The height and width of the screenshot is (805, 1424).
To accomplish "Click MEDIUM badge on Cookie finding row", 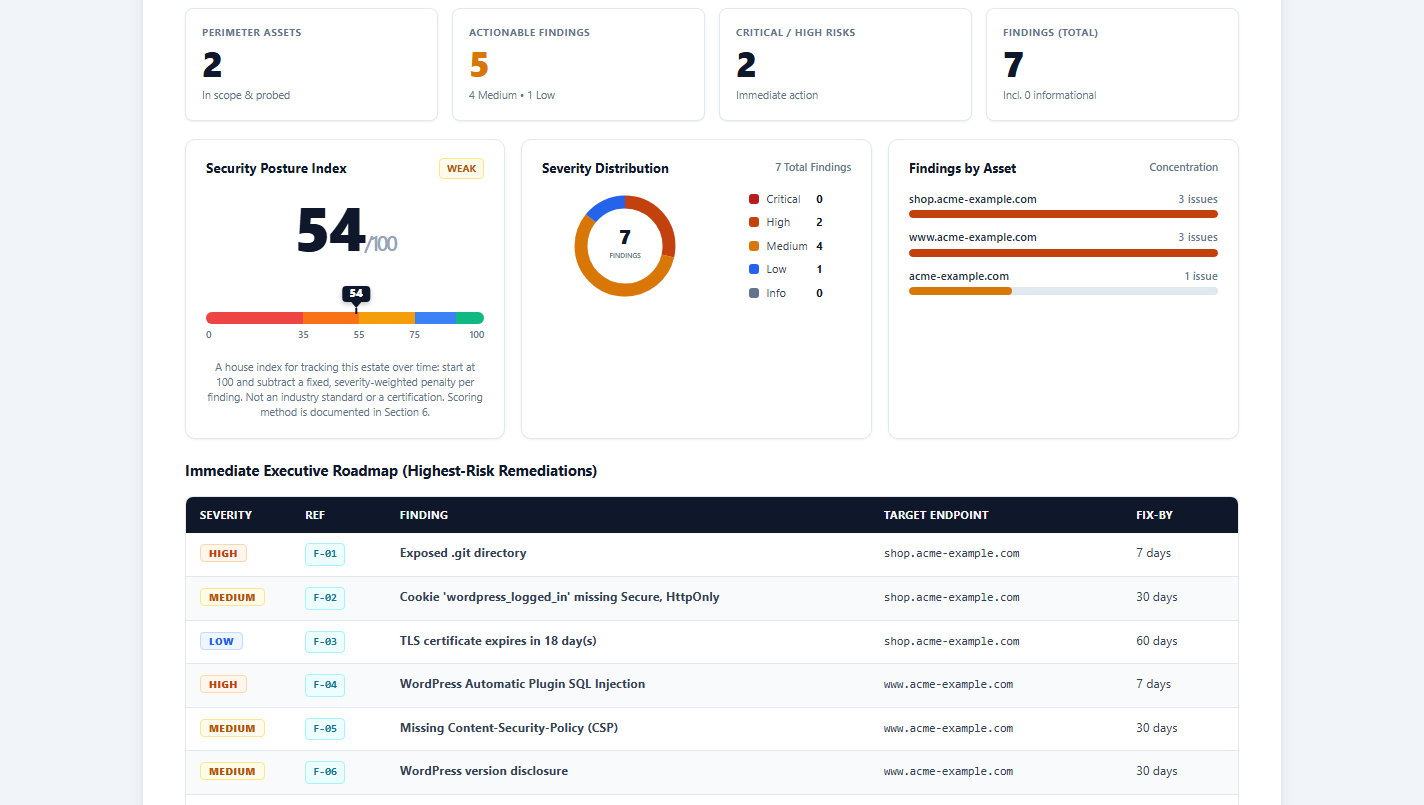I will click(x=232, y=597).
